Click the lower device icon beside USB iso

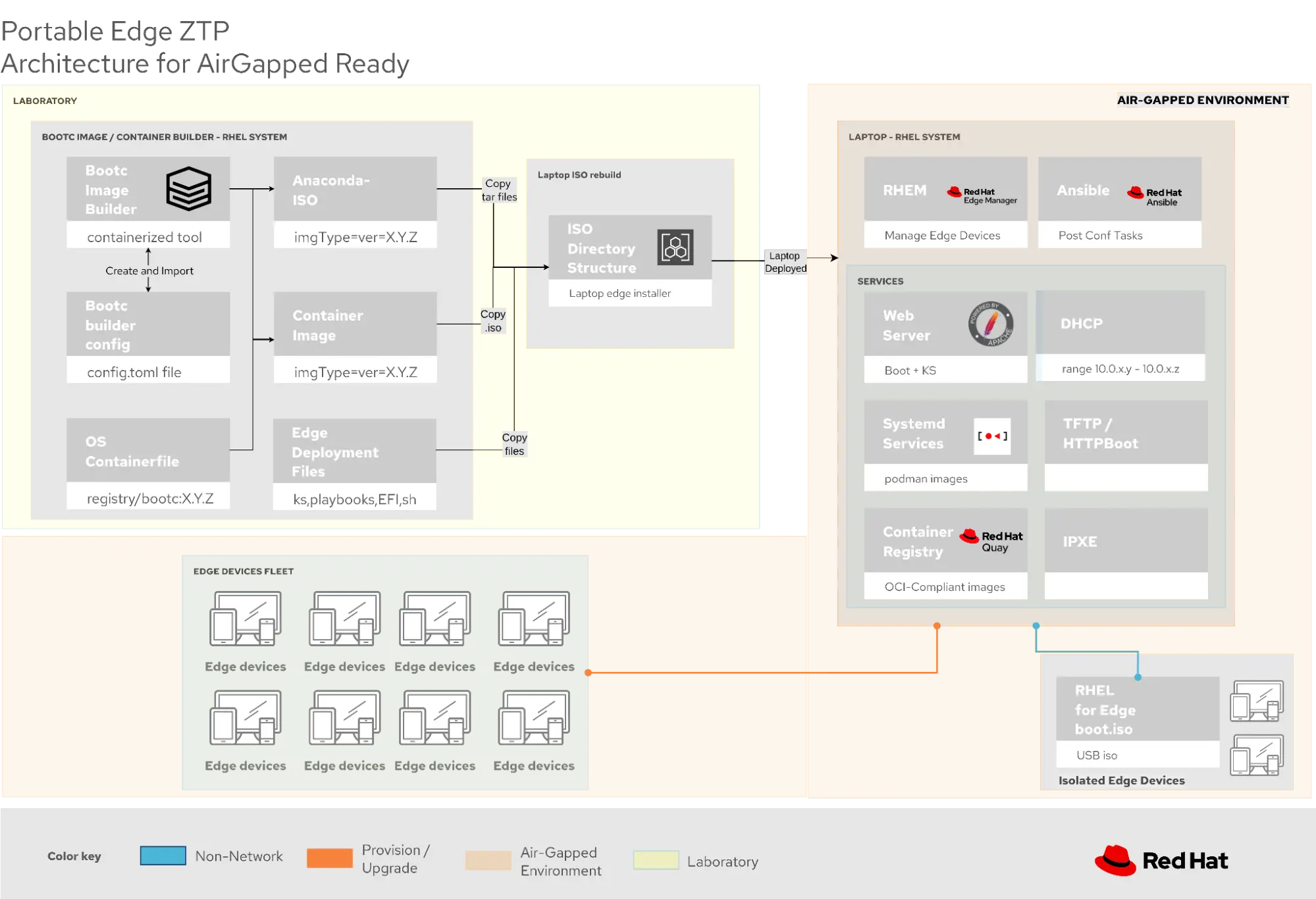[x=1257, y=755]
